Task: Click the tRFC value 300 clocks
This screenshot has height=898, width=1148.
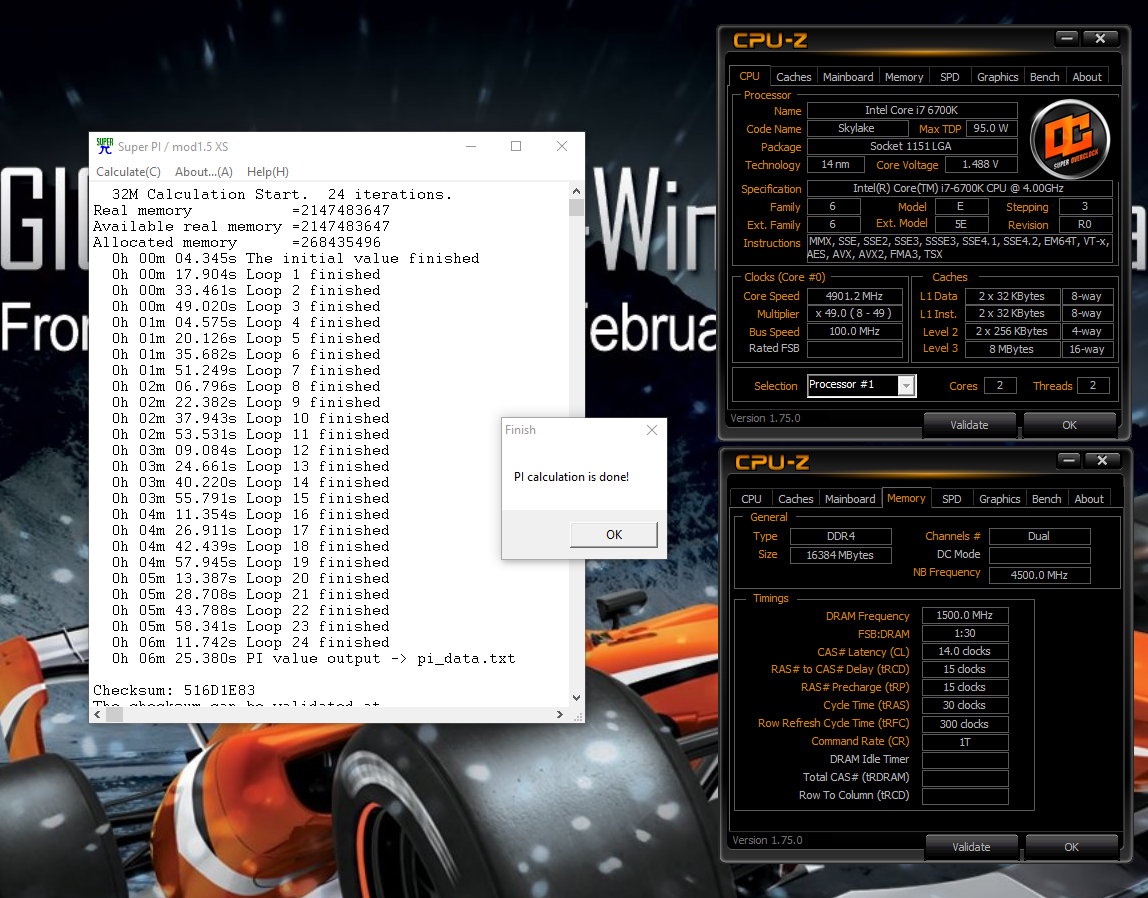Action: coord(964,724)
